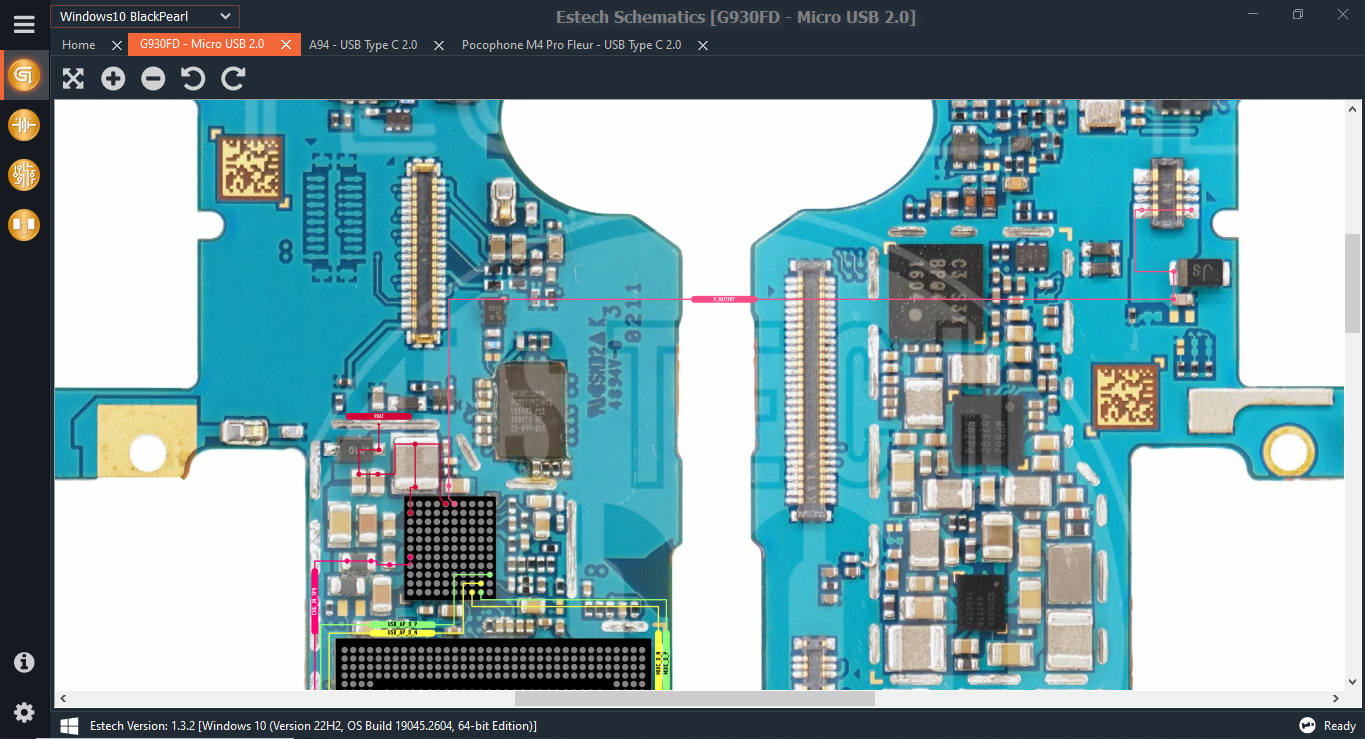Close the Home tab

pos(117,45)
